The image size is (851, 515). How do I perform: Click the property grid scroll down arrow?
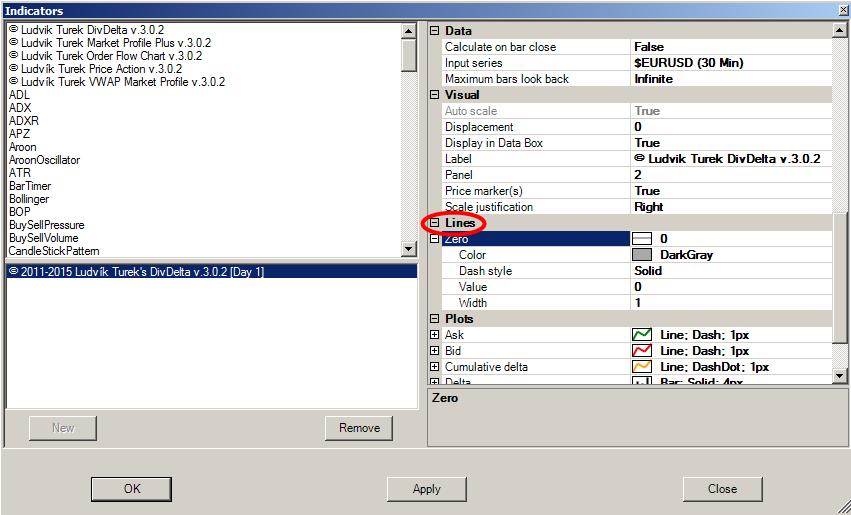click(839, 376)
